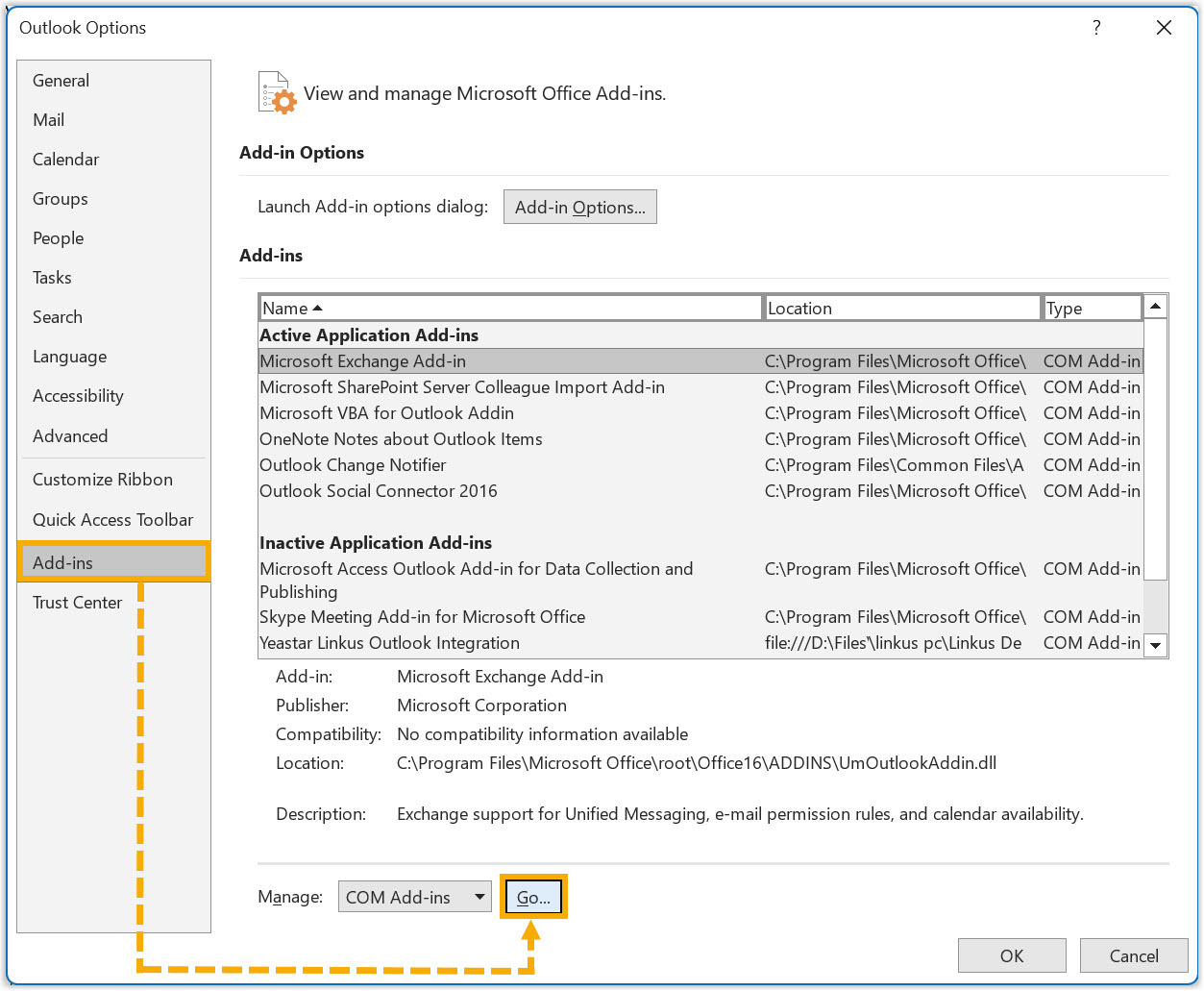The width and height of the screenshot is (1204, 991).
Task: Click the Go... button
Action: [533, 897]
